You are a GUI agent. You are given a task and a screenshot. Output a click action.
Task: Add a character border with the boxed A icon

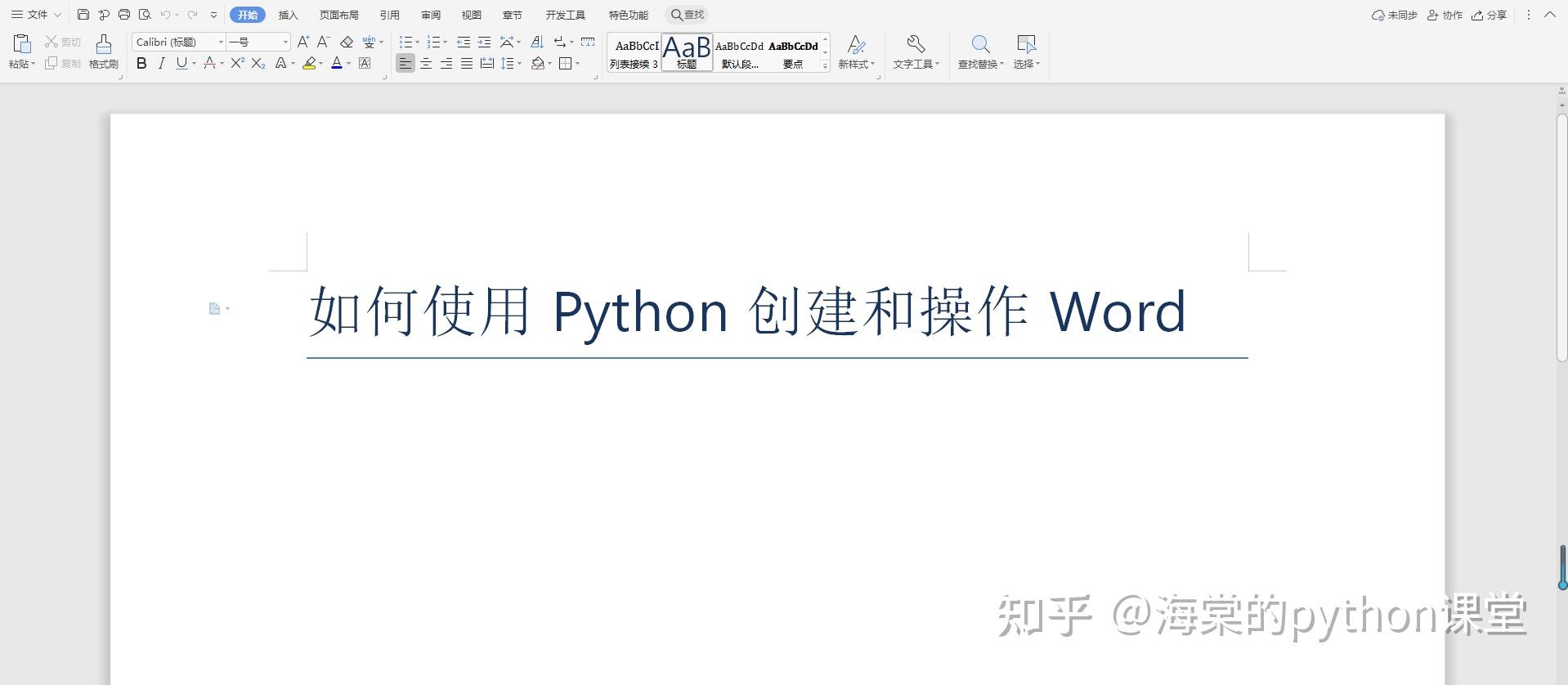pos(365,63)
